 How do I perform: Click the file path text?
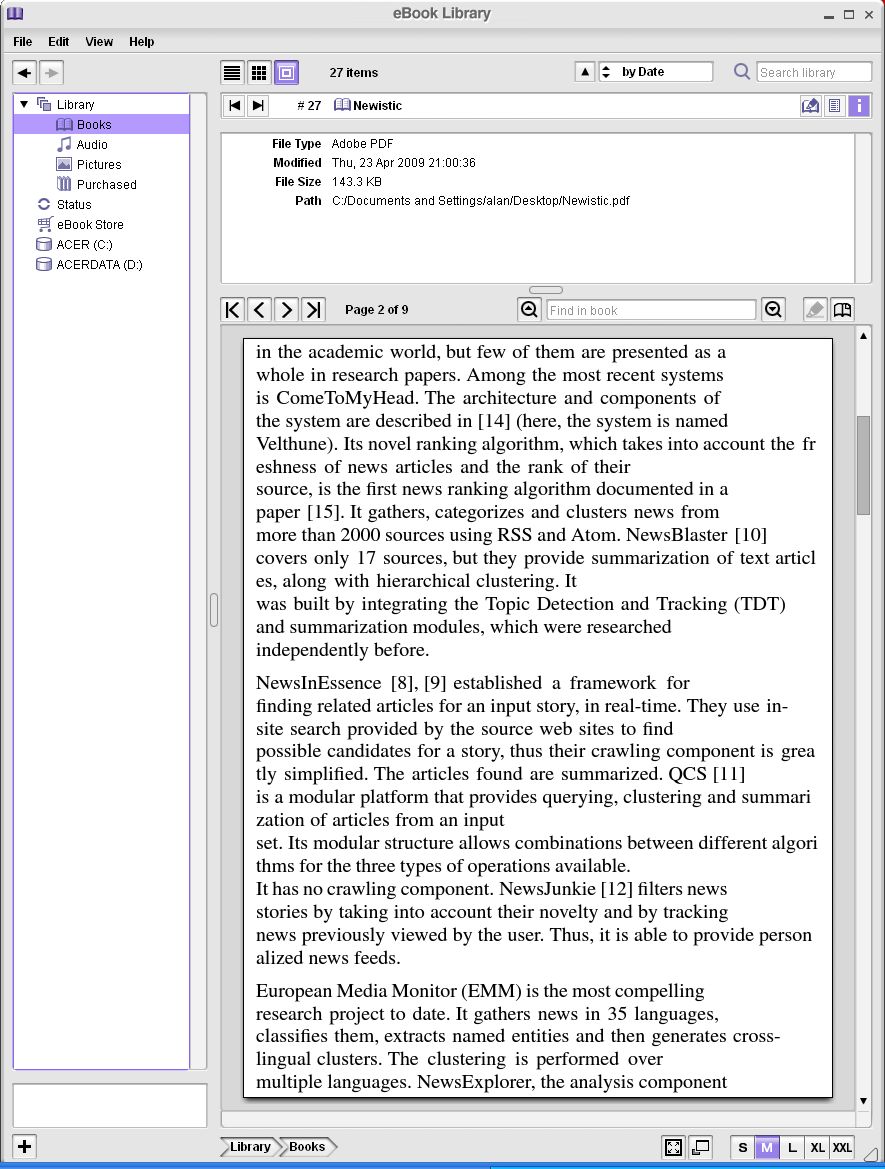(481, 201)
